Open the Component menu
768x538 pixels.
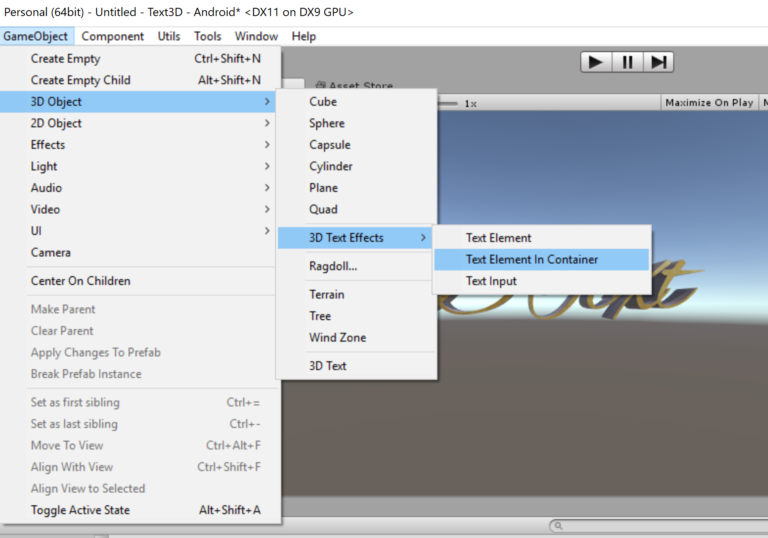(113, 36)
